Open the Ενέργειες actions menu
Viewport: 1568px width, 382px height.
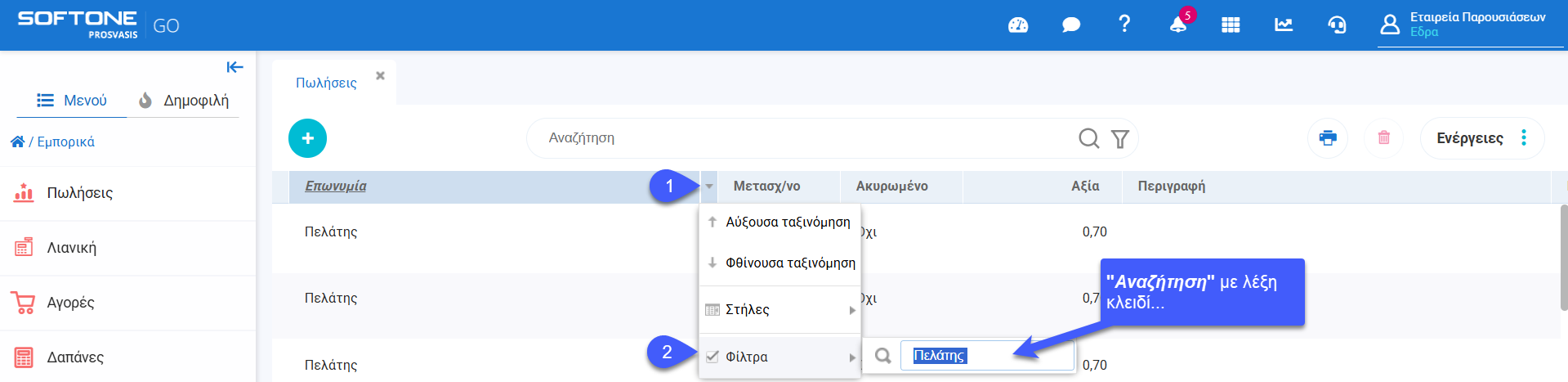pos(1481,137)
